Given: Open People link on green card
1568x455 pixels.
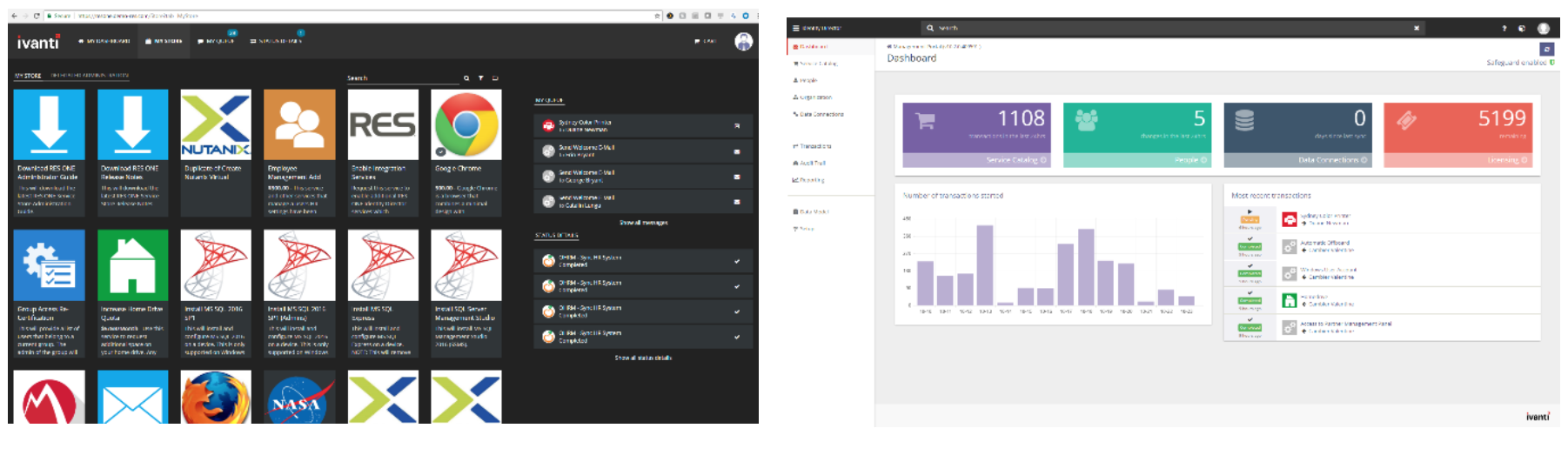Looking at the screenshot, I should pyautogui.click(x=1190, y=160).
